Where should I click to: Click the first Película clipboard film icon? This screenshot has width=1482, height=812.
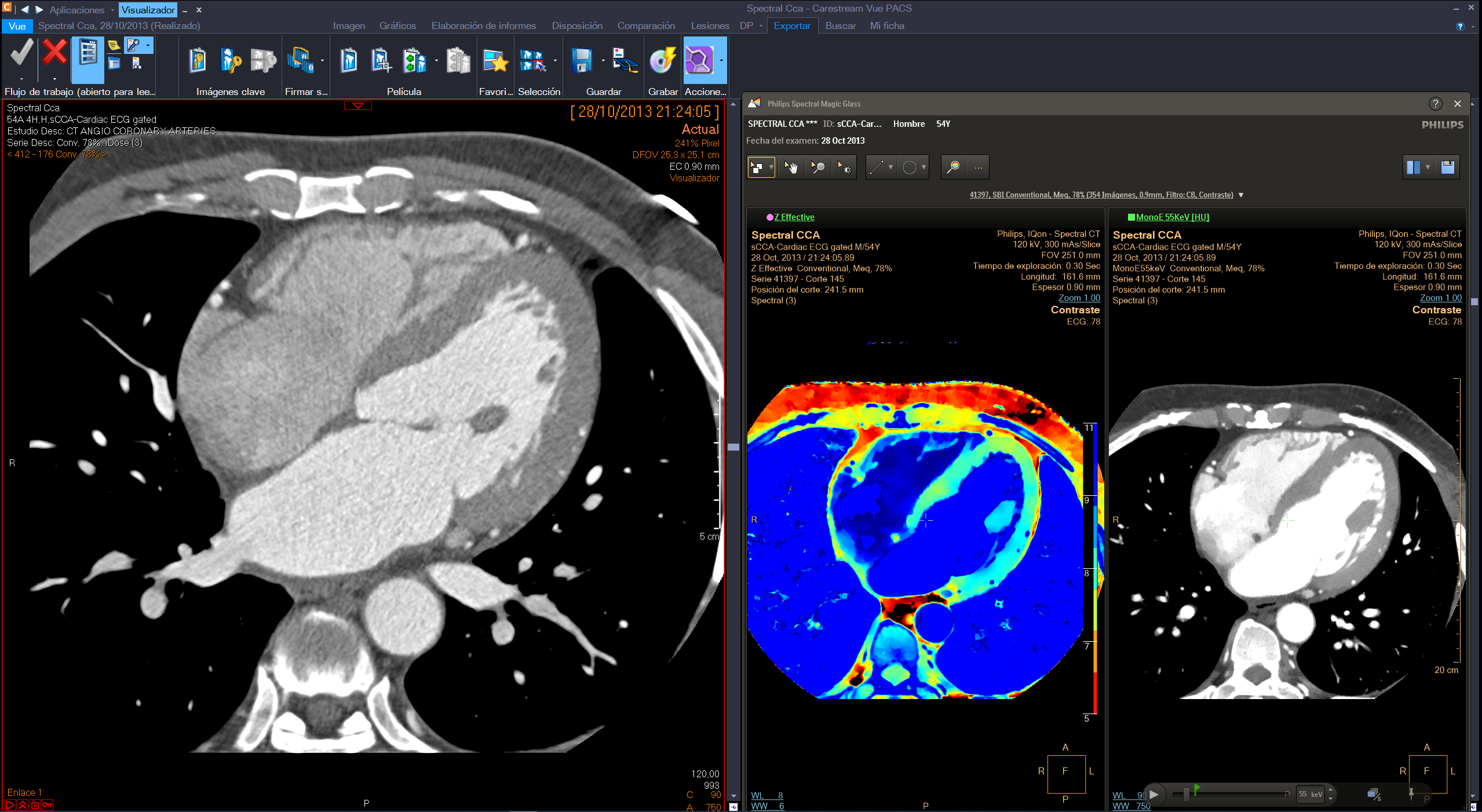click(348, 60)
